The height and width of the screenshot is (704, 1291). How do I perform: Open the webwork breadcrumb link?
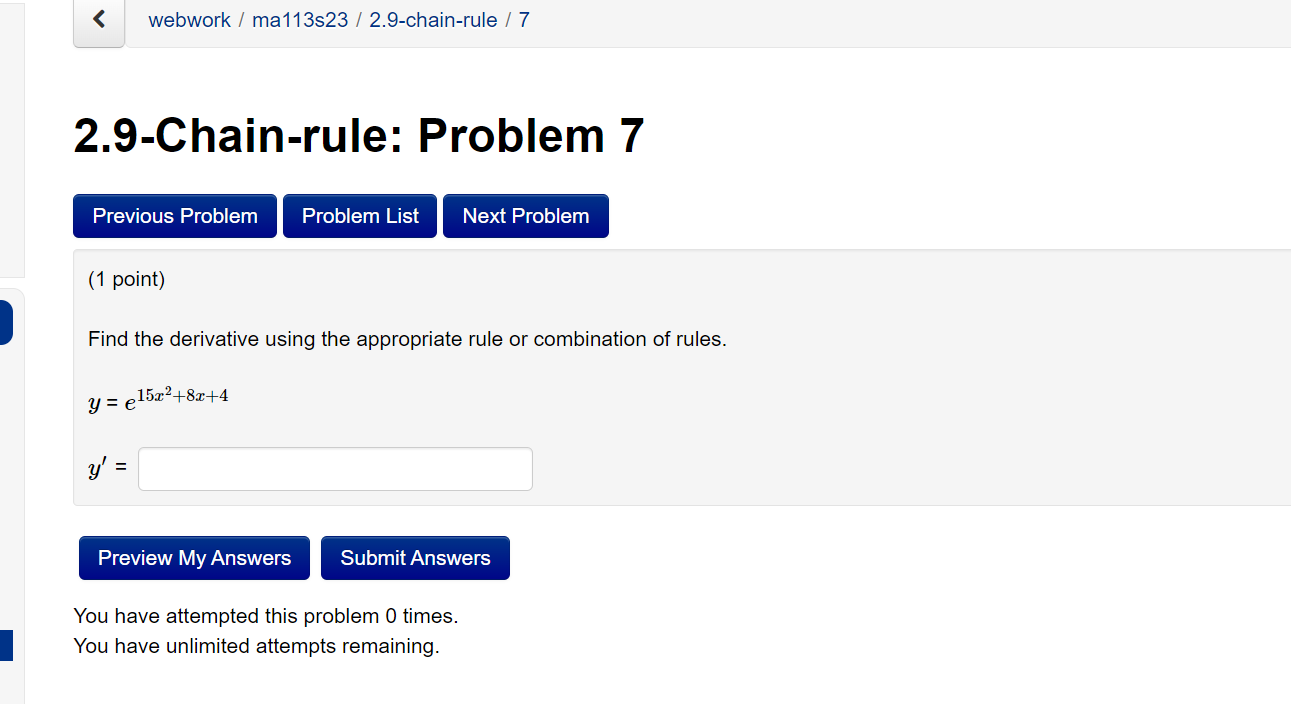[x=189, y=20]
